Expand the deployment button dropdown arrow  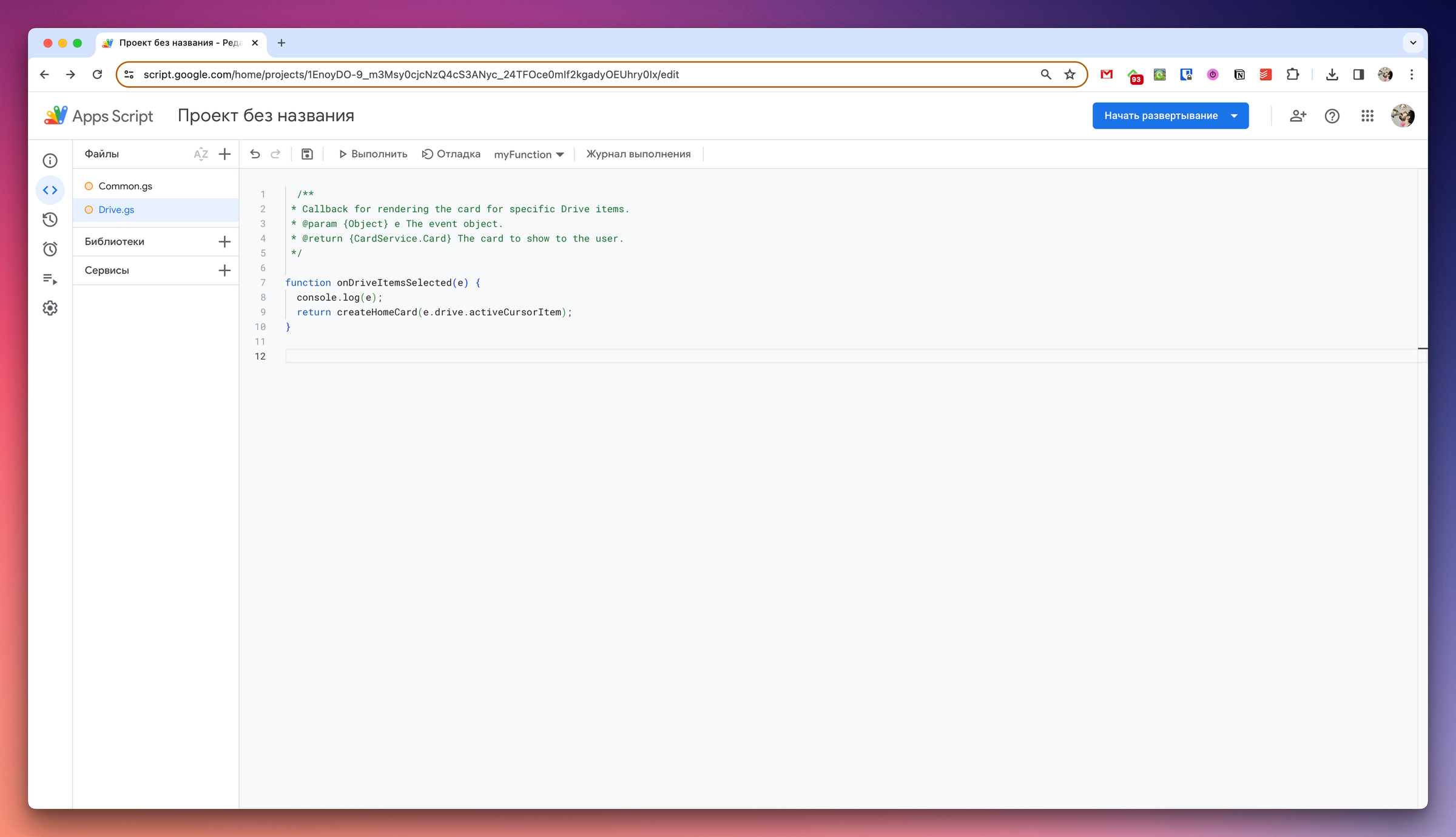point(1234,116)
